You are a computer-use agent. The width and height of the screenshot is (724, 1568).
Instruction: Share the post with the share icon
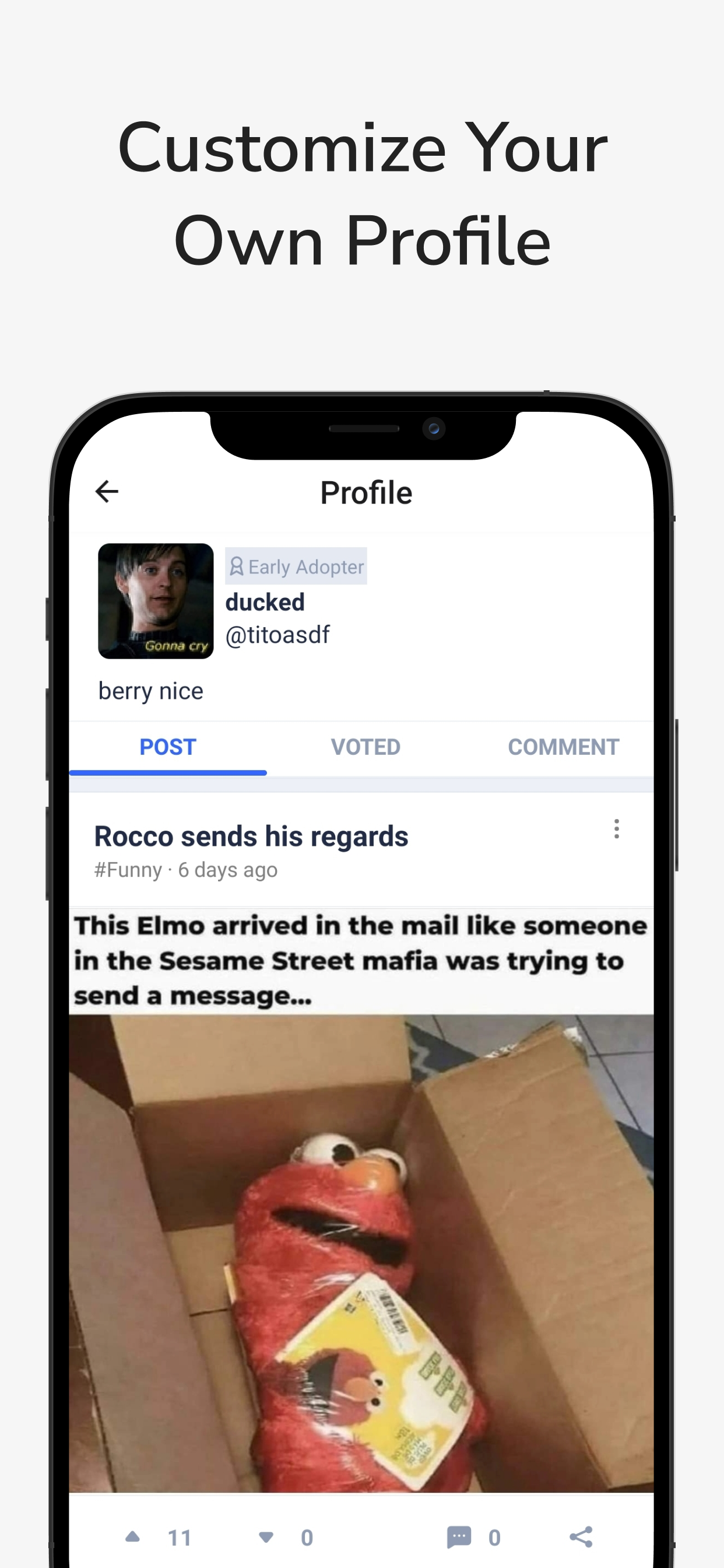(x=581, y=1537)
